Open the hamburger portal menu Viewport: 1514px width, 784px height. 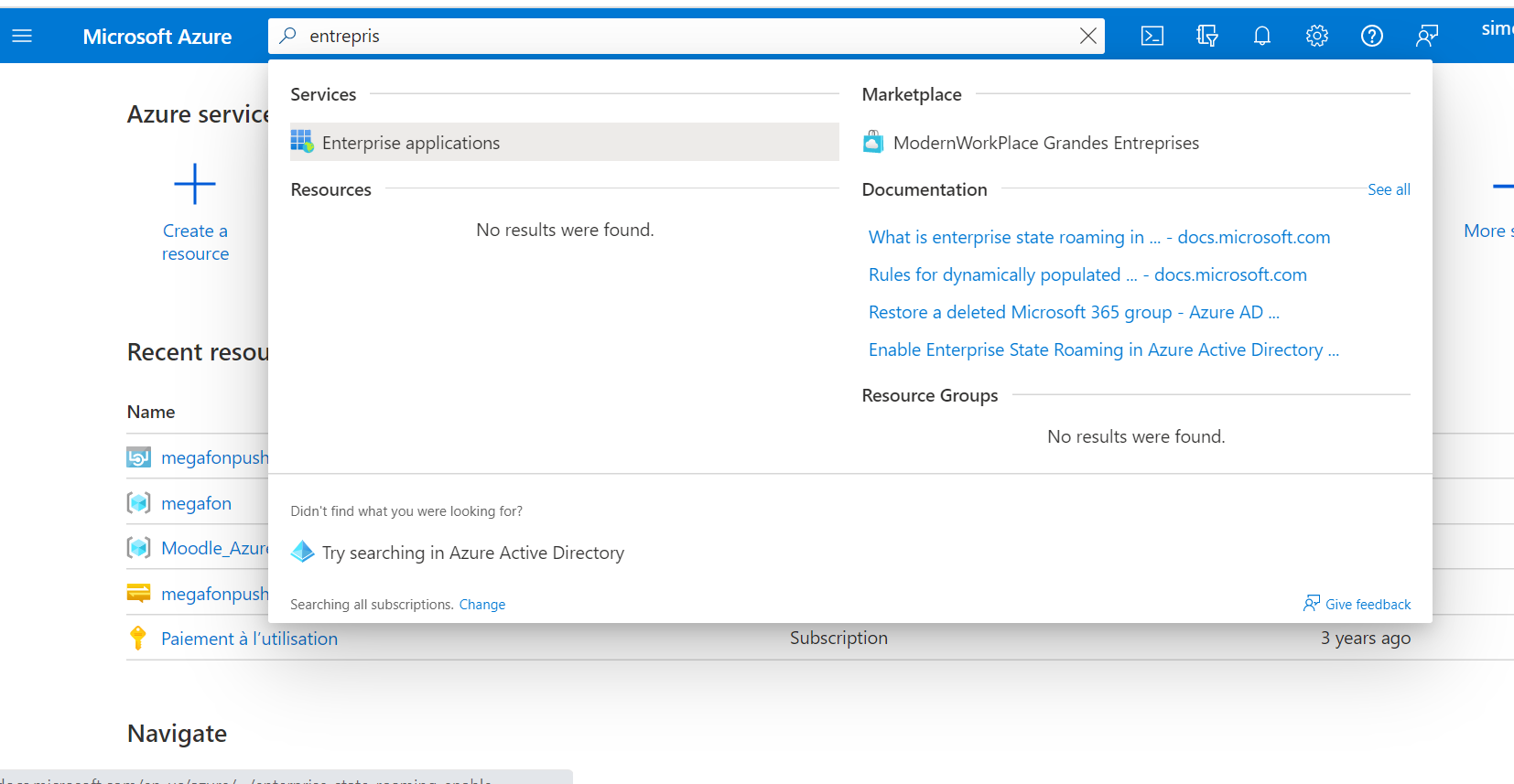coord(22,36)
